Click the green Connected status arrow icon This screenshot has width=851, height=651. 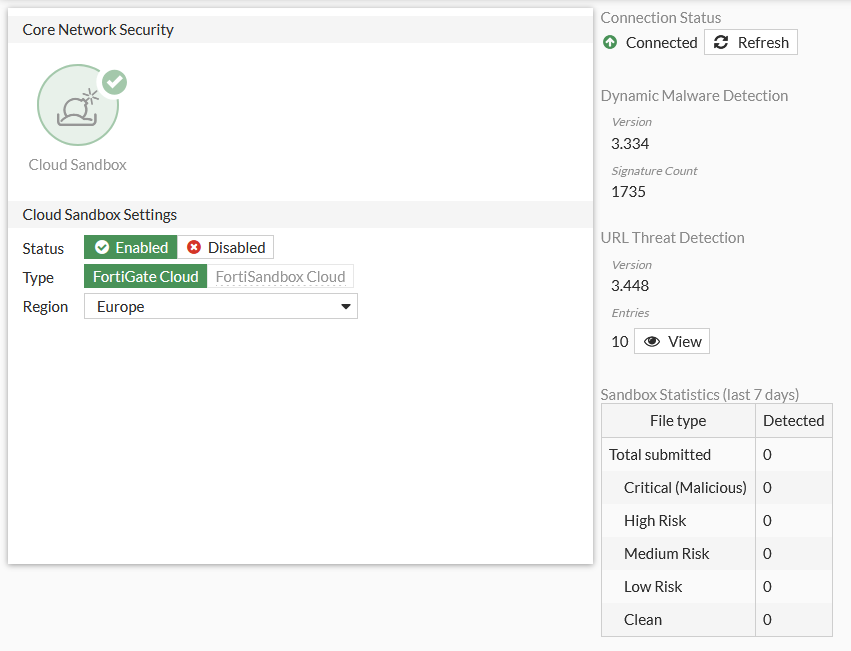click(x=611, y=42)
